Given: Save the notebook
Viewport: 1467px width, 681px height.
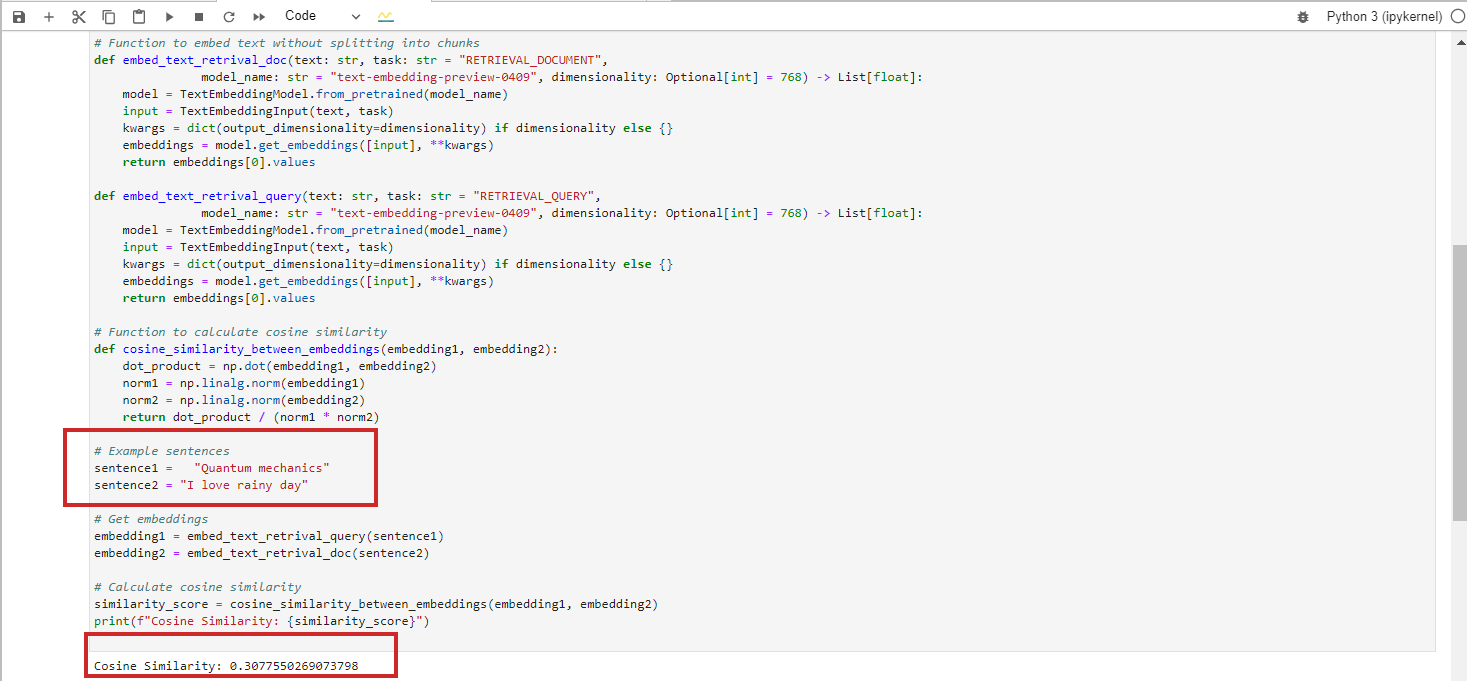Looking at the screenshot, I should pyautogui.click(x=18, y=16).
